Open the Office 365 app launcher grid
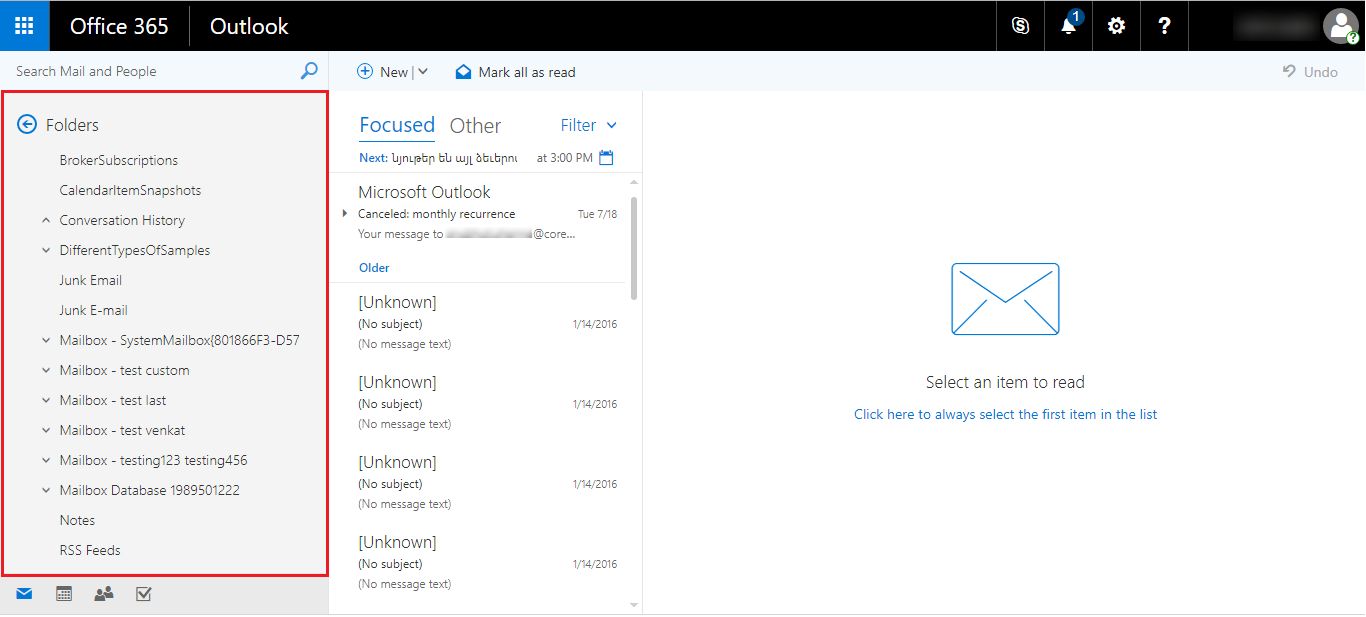 click(x=25, y=26)
